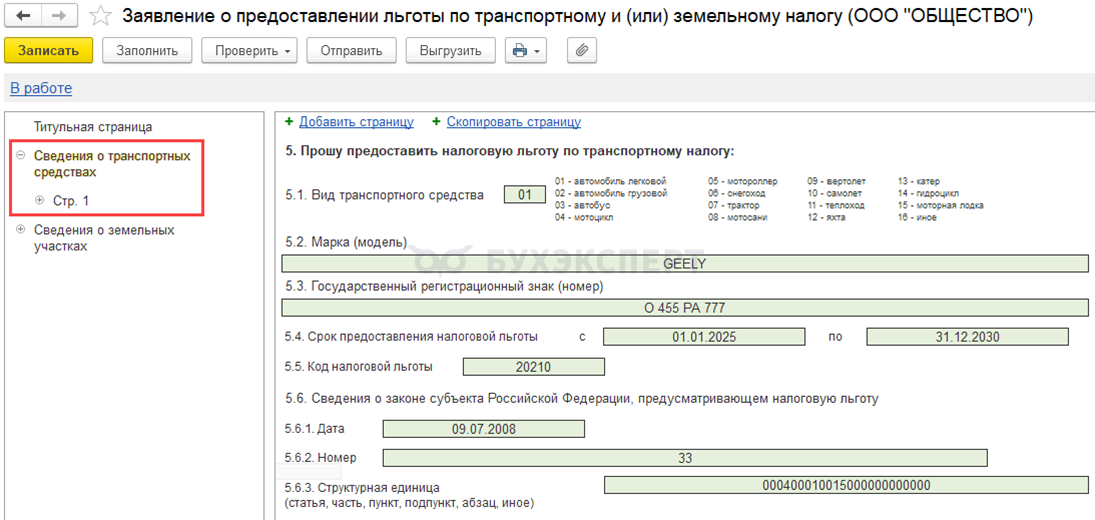The image size is (1095, 520).
Task: Click the Структурная единица code field
Action: pos(846,485)
